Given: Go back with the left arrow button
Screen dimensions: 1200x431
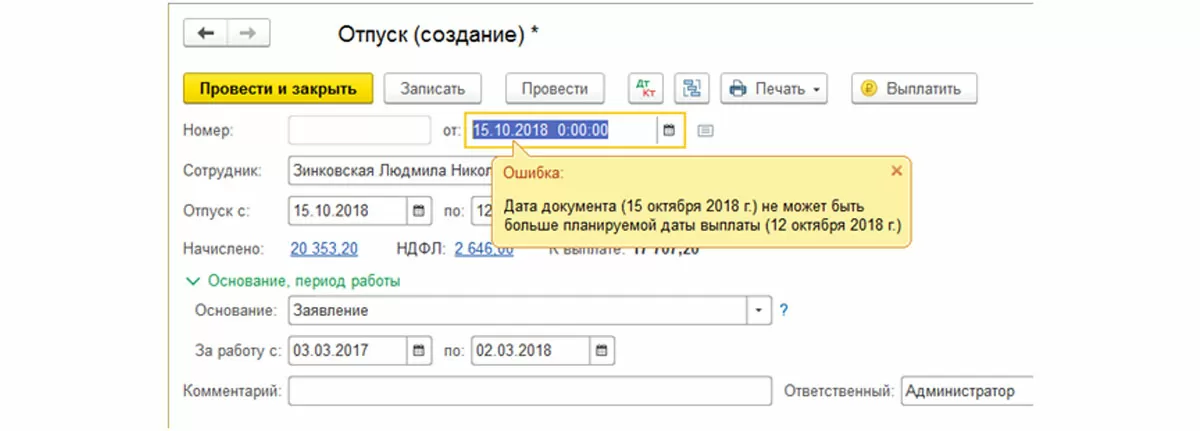Looking at the screenshot, I should (206, 33).
